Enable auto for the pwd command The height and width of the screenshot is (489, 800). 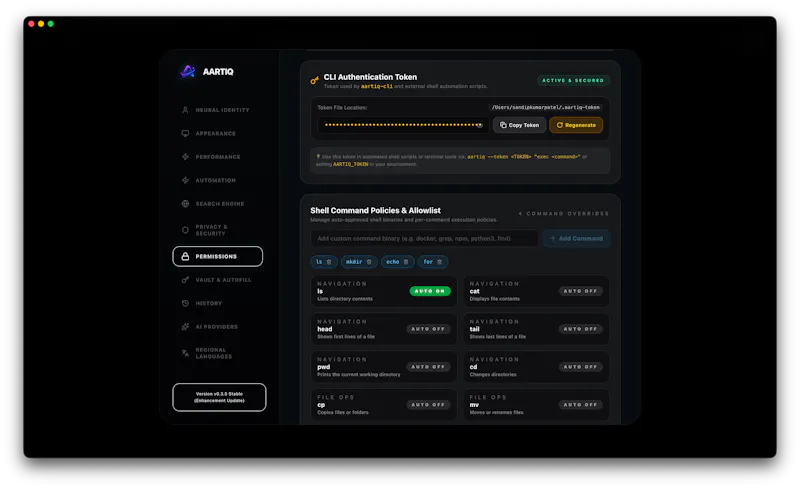point(428,366)
